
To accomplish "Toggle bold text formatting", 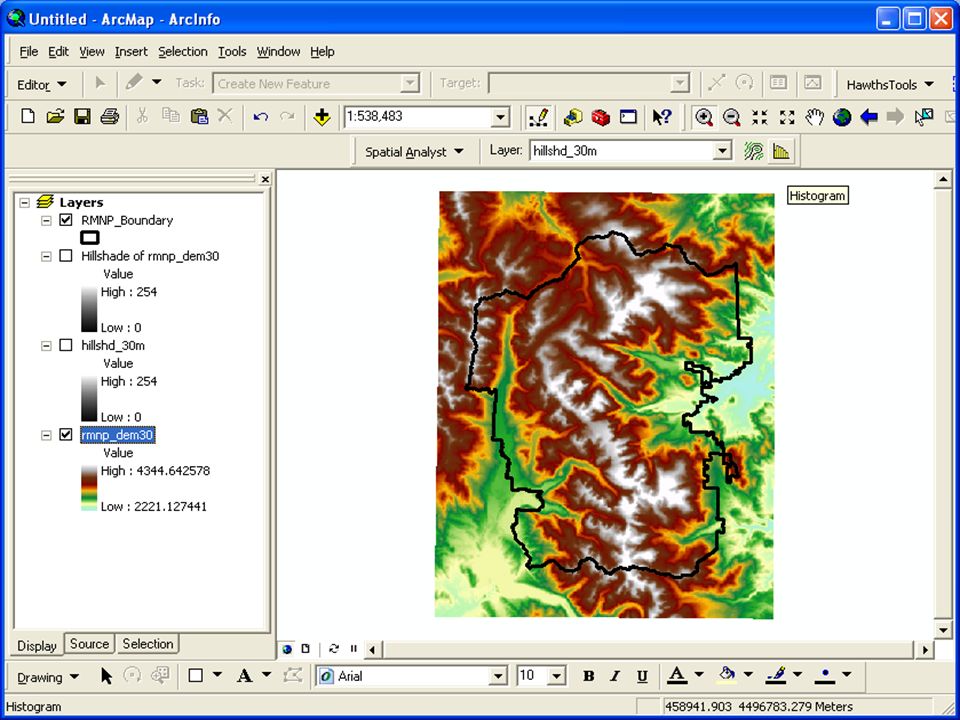I will point(588,676).
